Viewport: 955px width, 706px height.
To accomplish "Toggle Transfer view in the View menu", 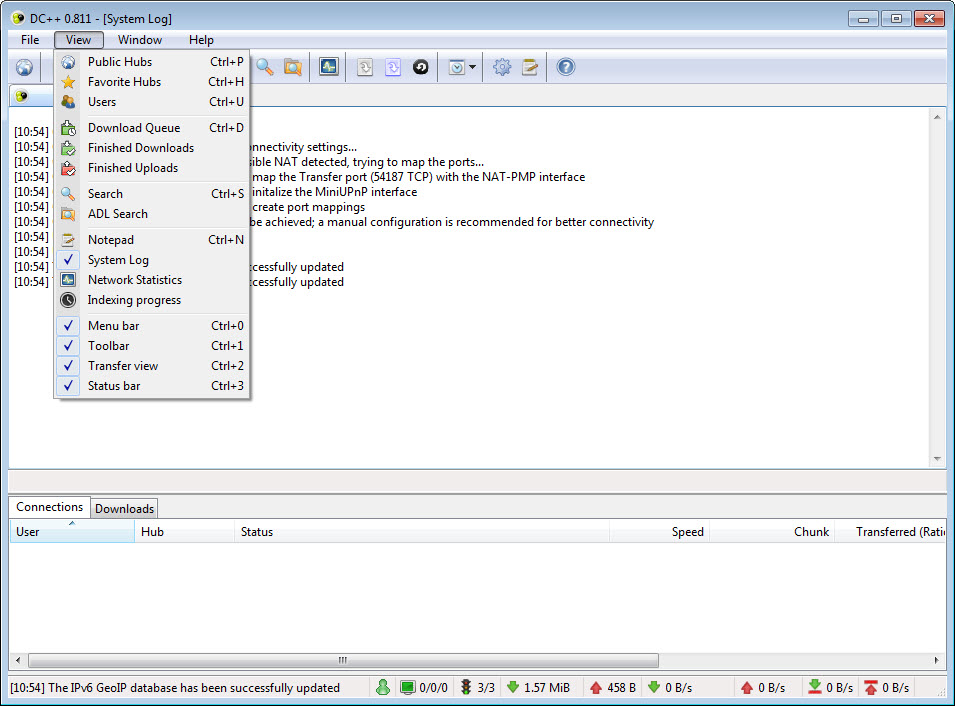I will pyautogui.click(x=152, y=366).
